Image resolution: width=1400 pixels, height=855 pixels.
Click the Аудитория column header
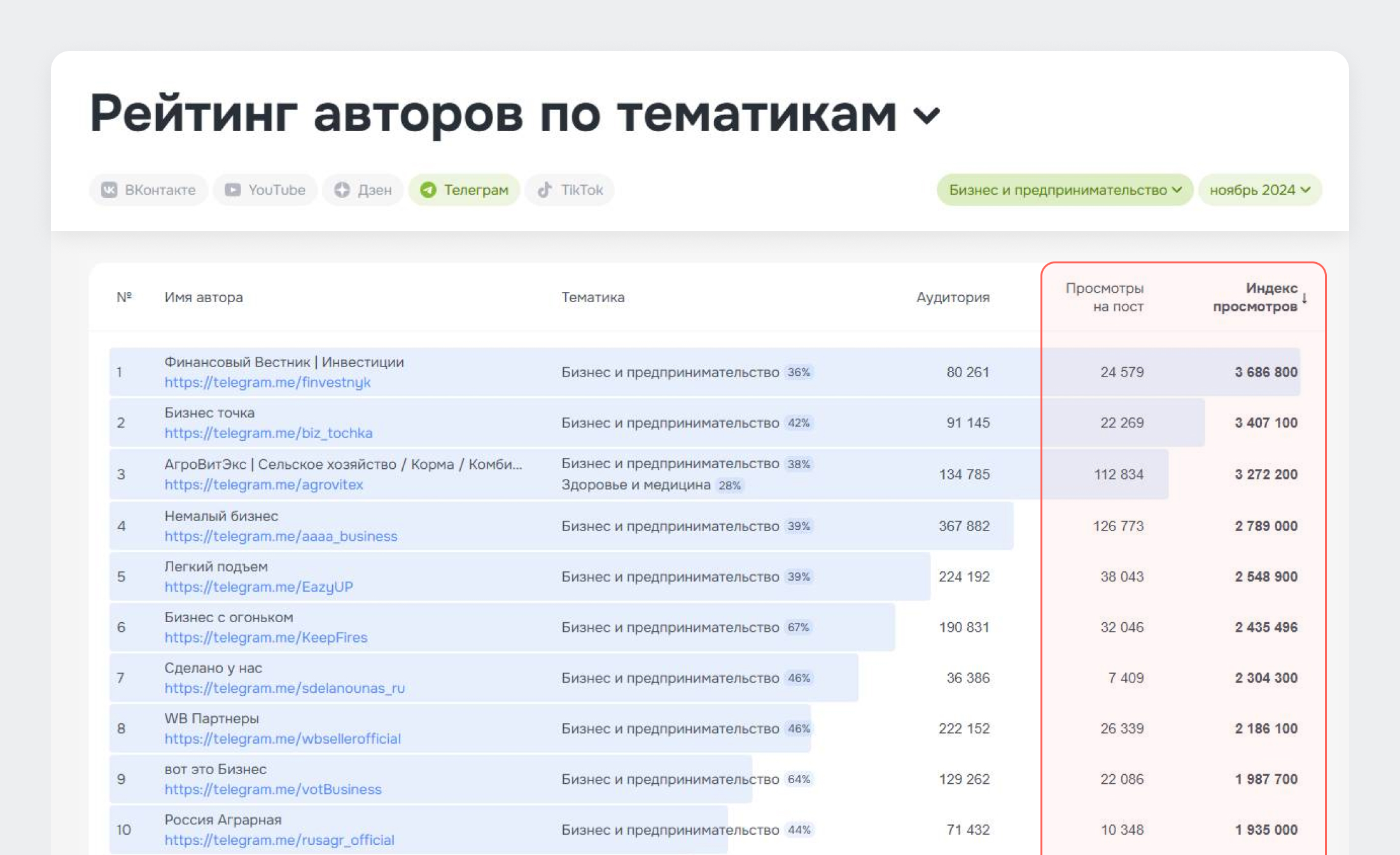(953, 297)
